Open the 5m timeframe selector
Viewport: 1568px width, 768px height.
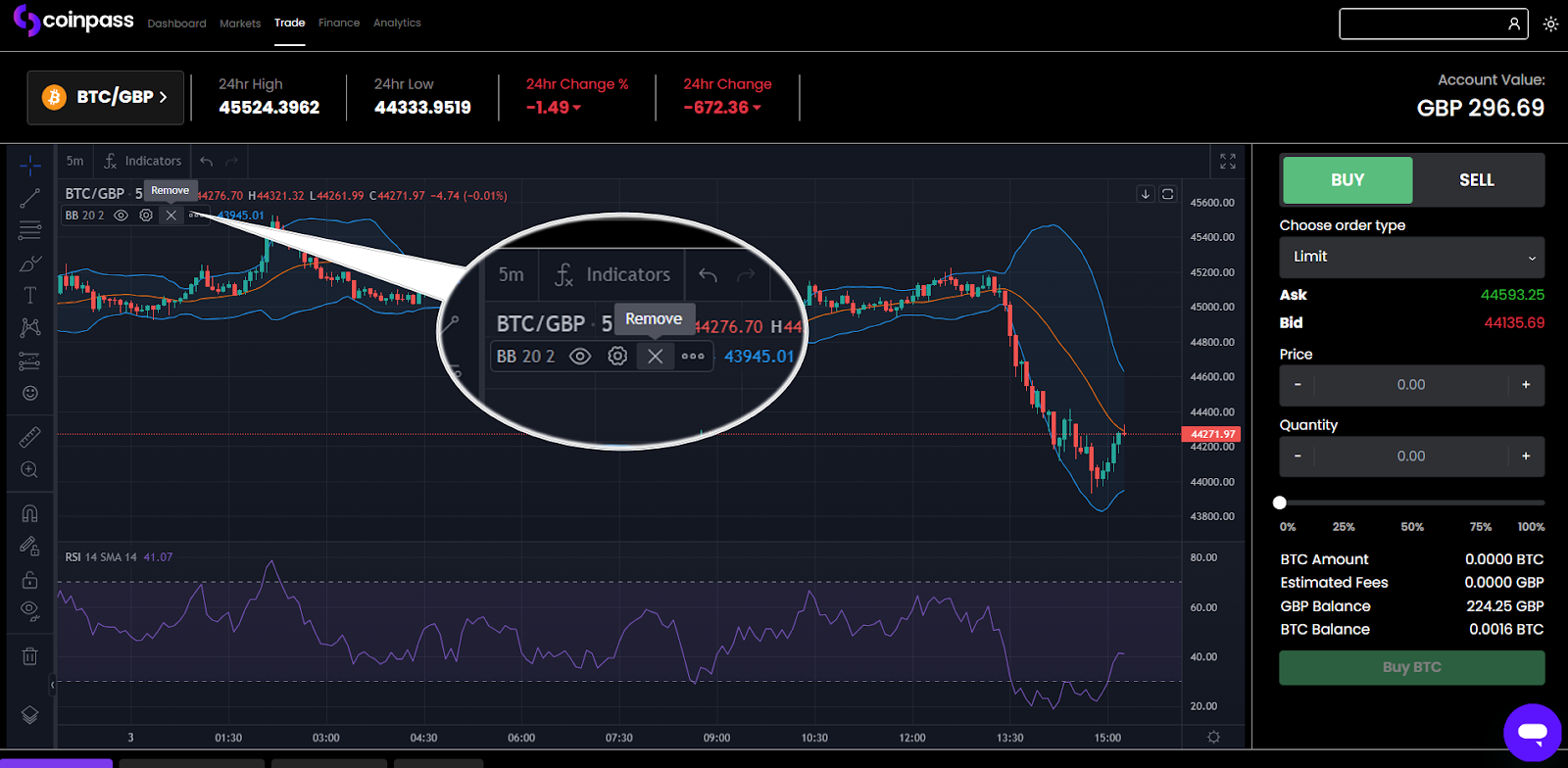coord(75,162)
